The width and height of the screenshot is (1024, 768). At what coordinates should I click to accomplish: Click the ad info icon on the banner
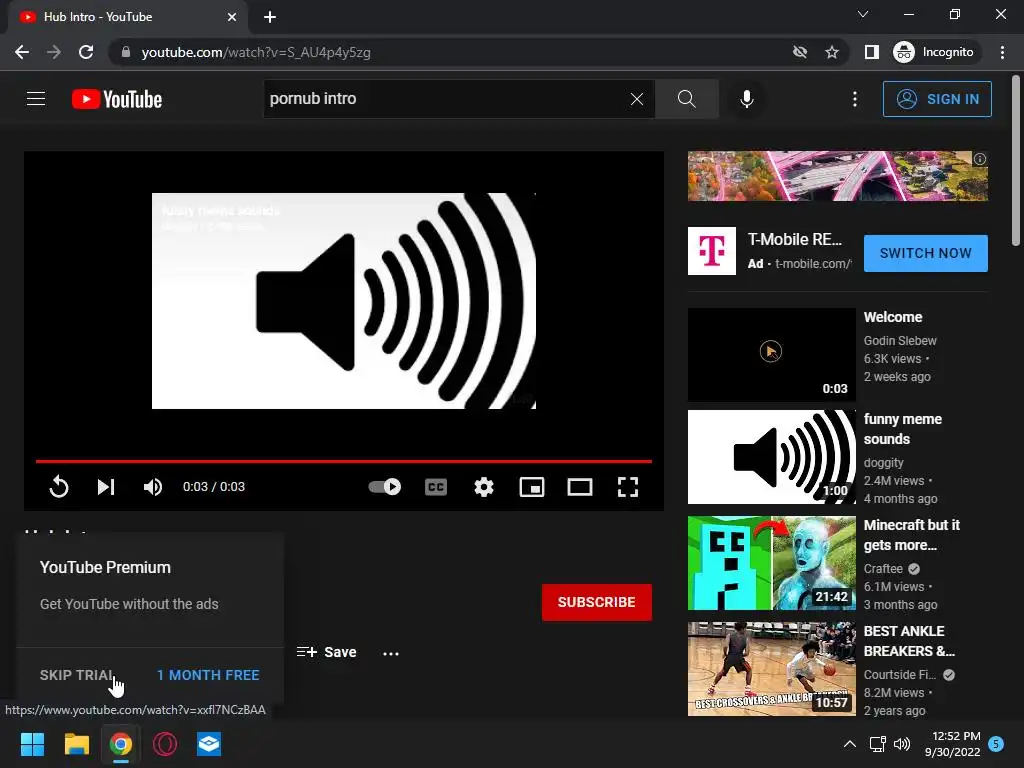point(980,159)
